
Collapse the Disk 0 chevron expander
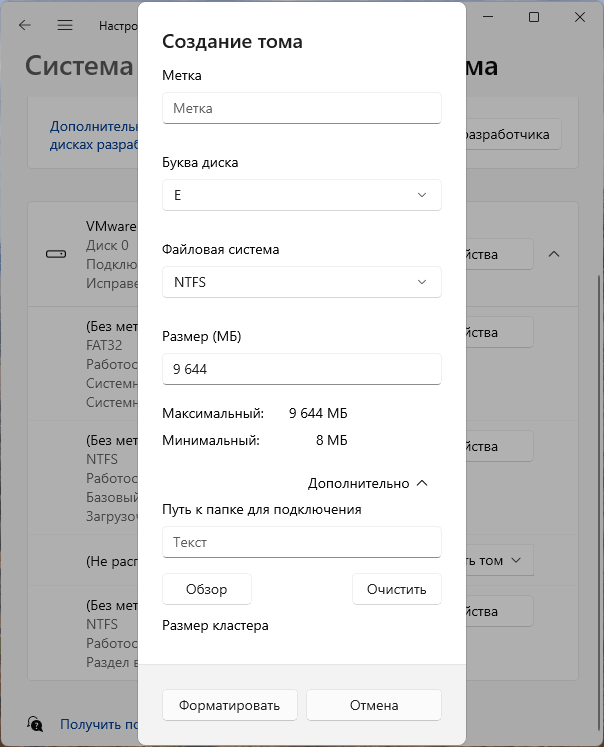[x=554, y=254]
